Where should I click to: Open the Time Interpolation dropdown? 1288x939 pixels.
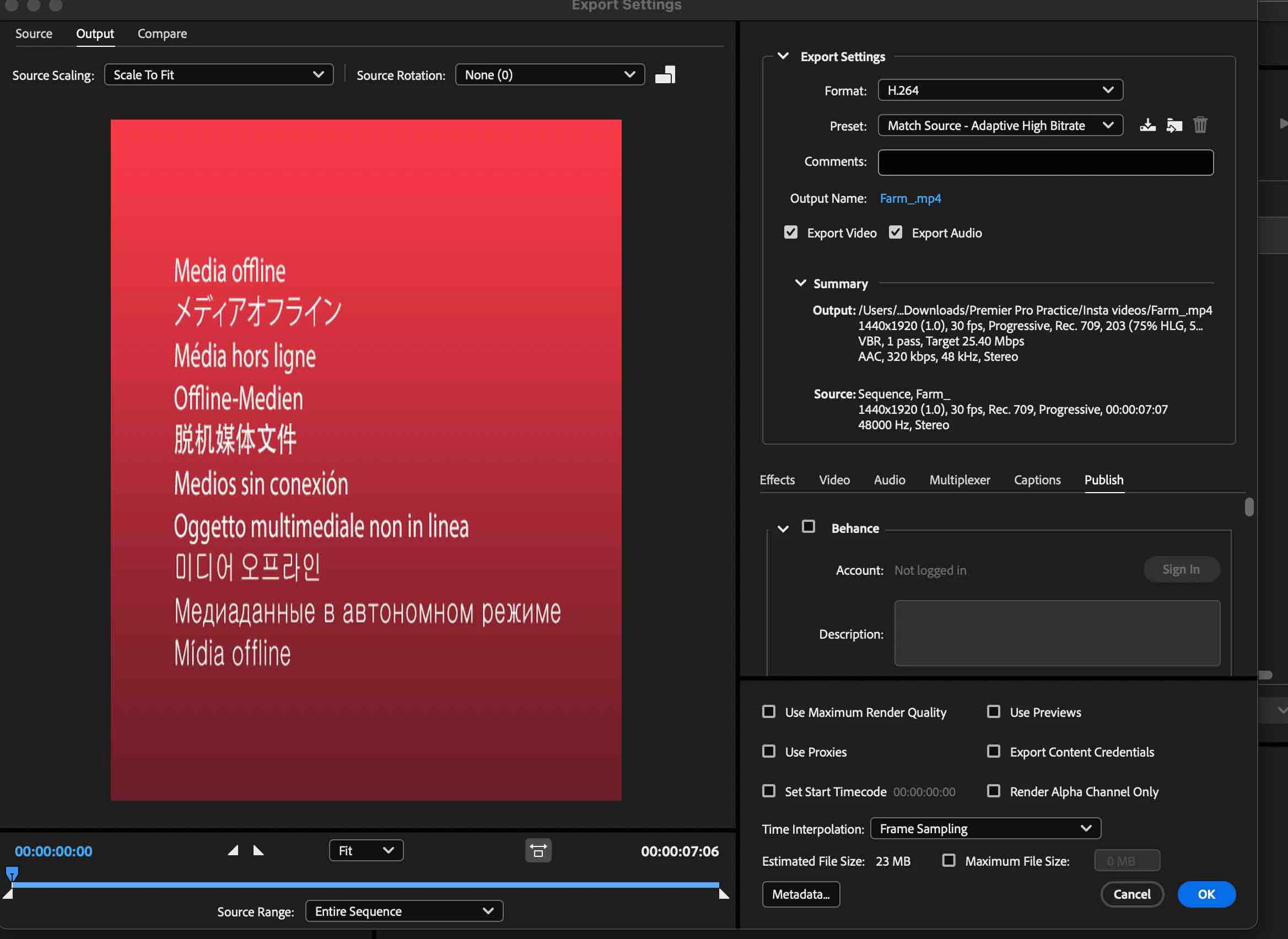[x=985, y=828]
